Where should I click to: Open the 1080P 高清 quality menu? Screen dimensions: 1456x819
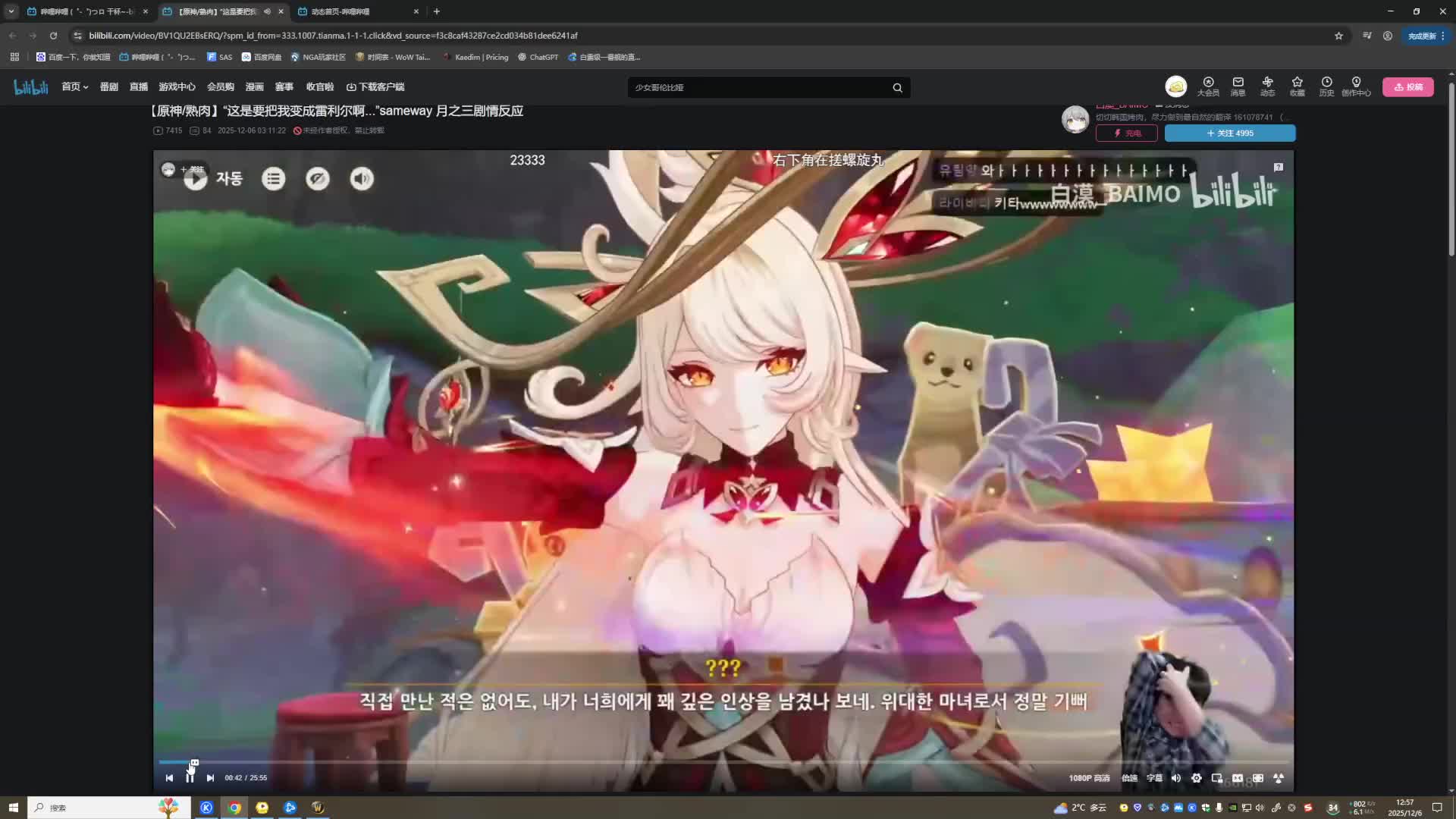click(1089, 778)
